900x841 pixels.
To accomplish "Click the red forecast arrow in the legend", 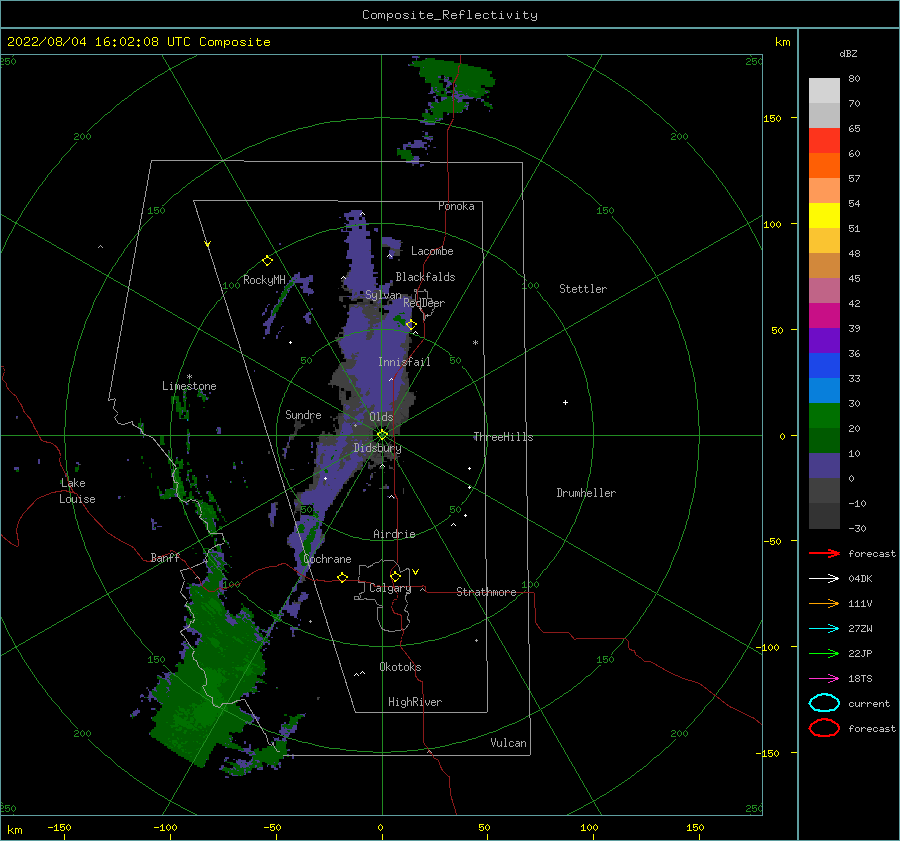I will point(824,553).
